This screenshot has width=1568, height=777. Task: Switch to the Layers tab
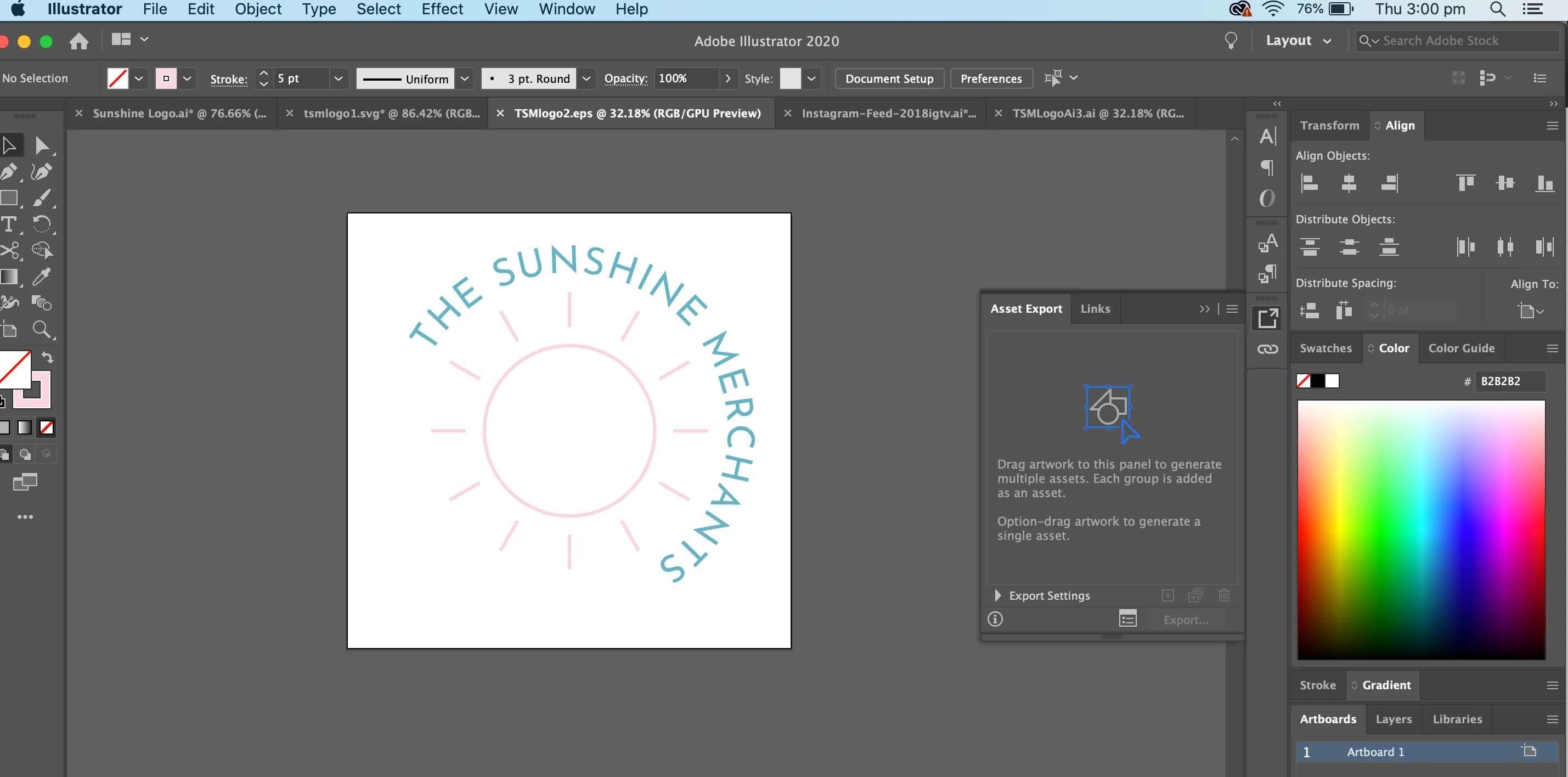pos(1394,718)
